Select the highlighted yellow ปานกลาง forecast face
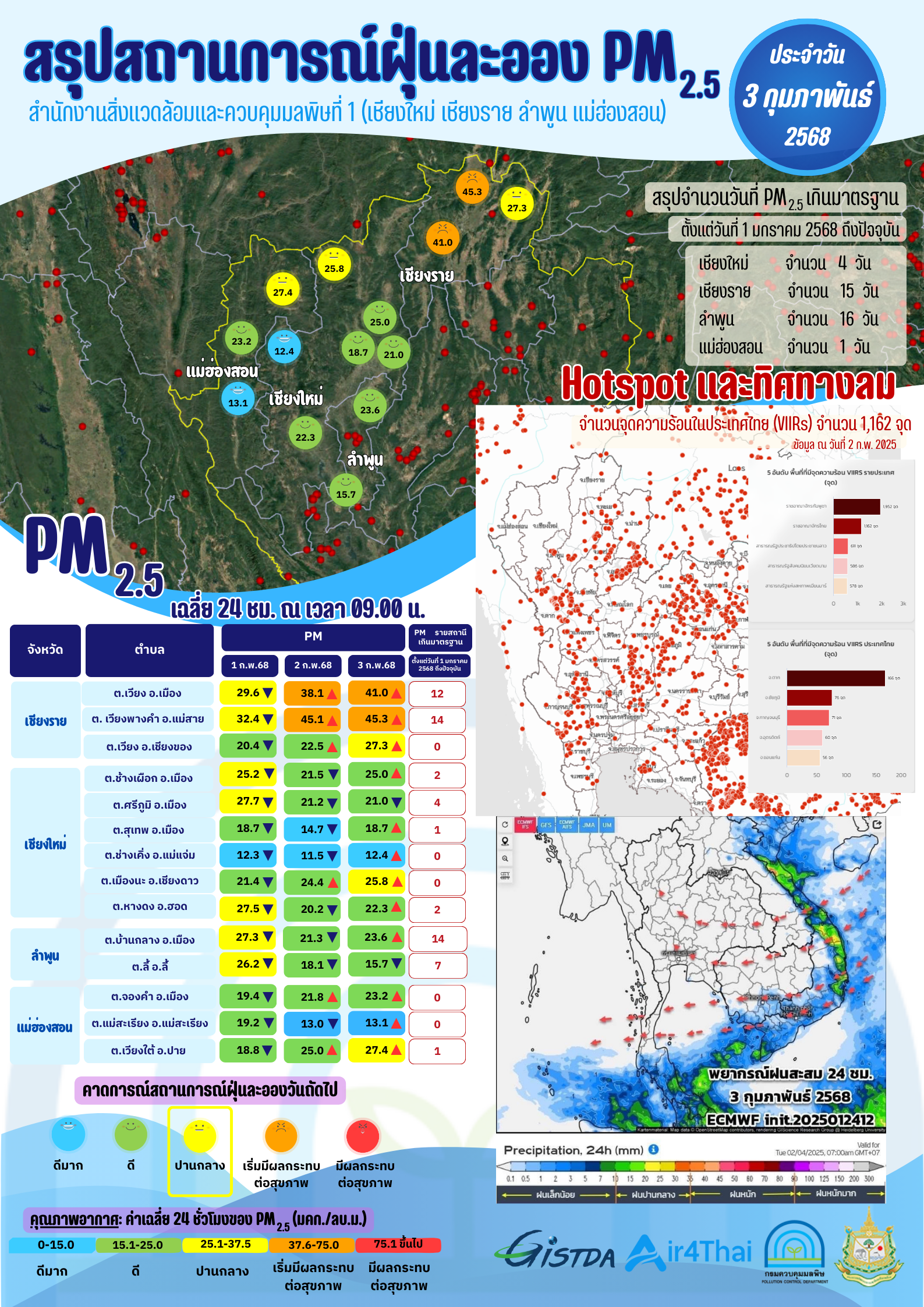 point(200,1136)
